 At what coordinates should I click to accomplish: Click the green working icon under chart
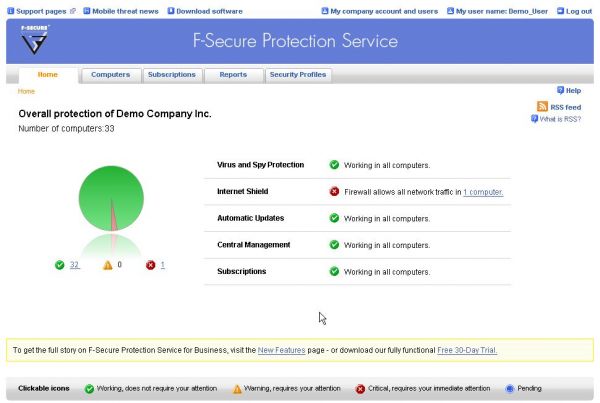point(60,265)
